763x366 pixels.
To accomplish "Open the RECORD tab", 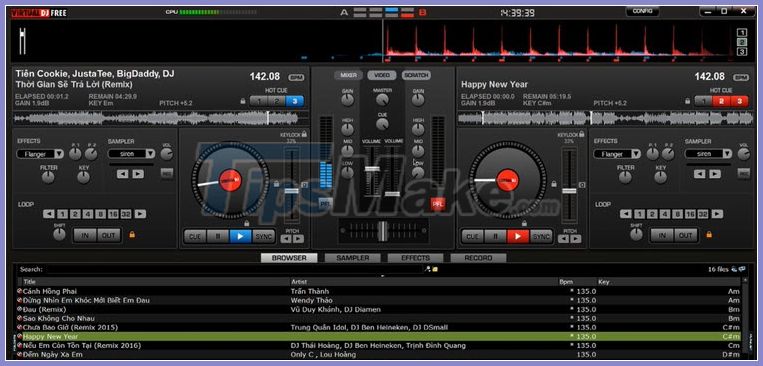I will tap(478, 258).
